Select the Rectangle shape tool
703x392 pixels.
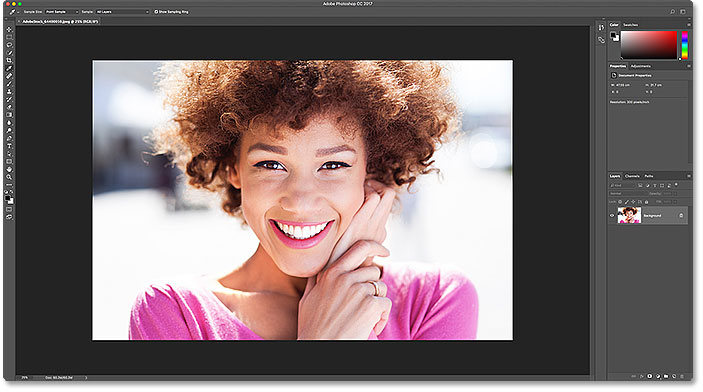point(9,162)
